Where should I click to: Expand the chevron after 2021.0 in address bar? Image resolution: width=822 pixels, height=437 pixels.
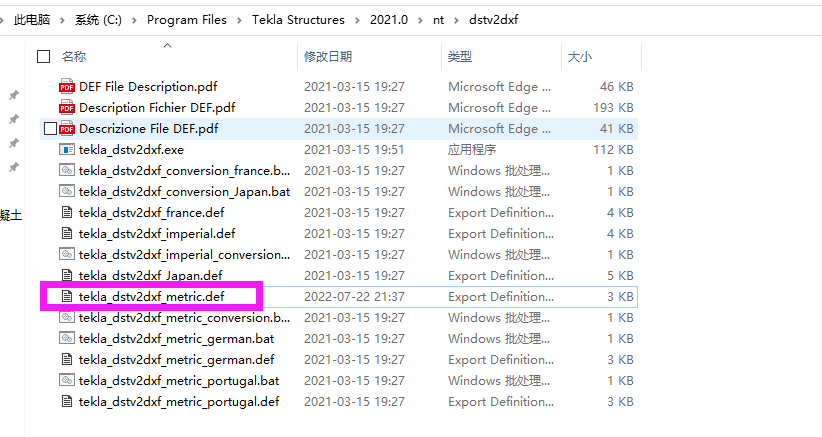click(420, 20)
